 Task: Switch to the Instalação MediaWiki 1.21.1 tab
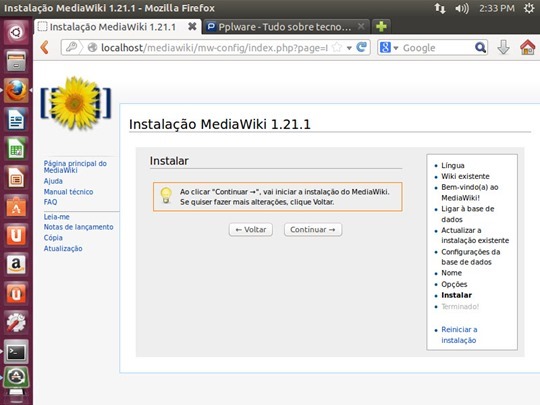pyautogui.click(x=116, y=27)
